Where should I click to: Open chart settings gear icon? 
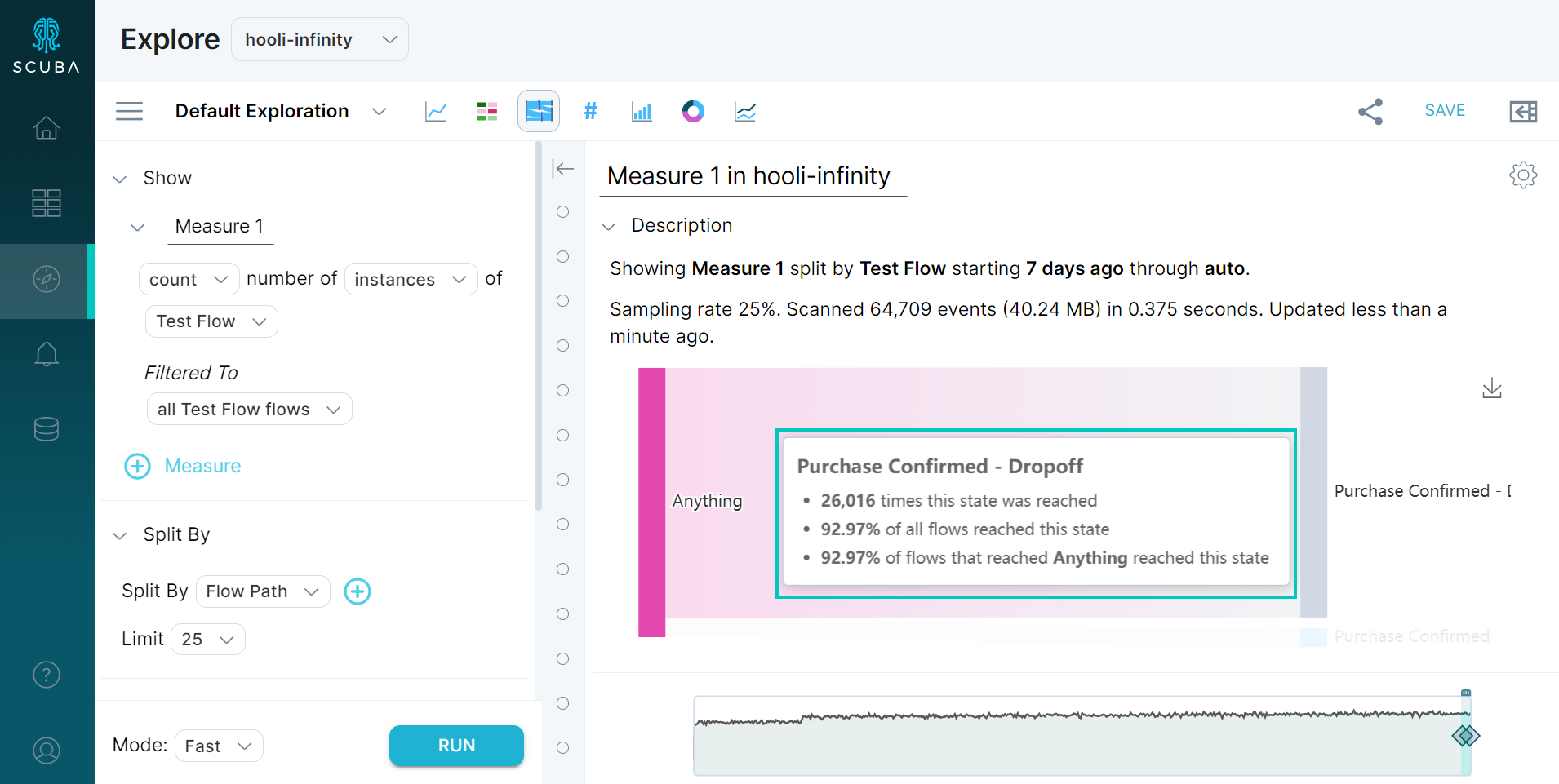[1523, 175]
